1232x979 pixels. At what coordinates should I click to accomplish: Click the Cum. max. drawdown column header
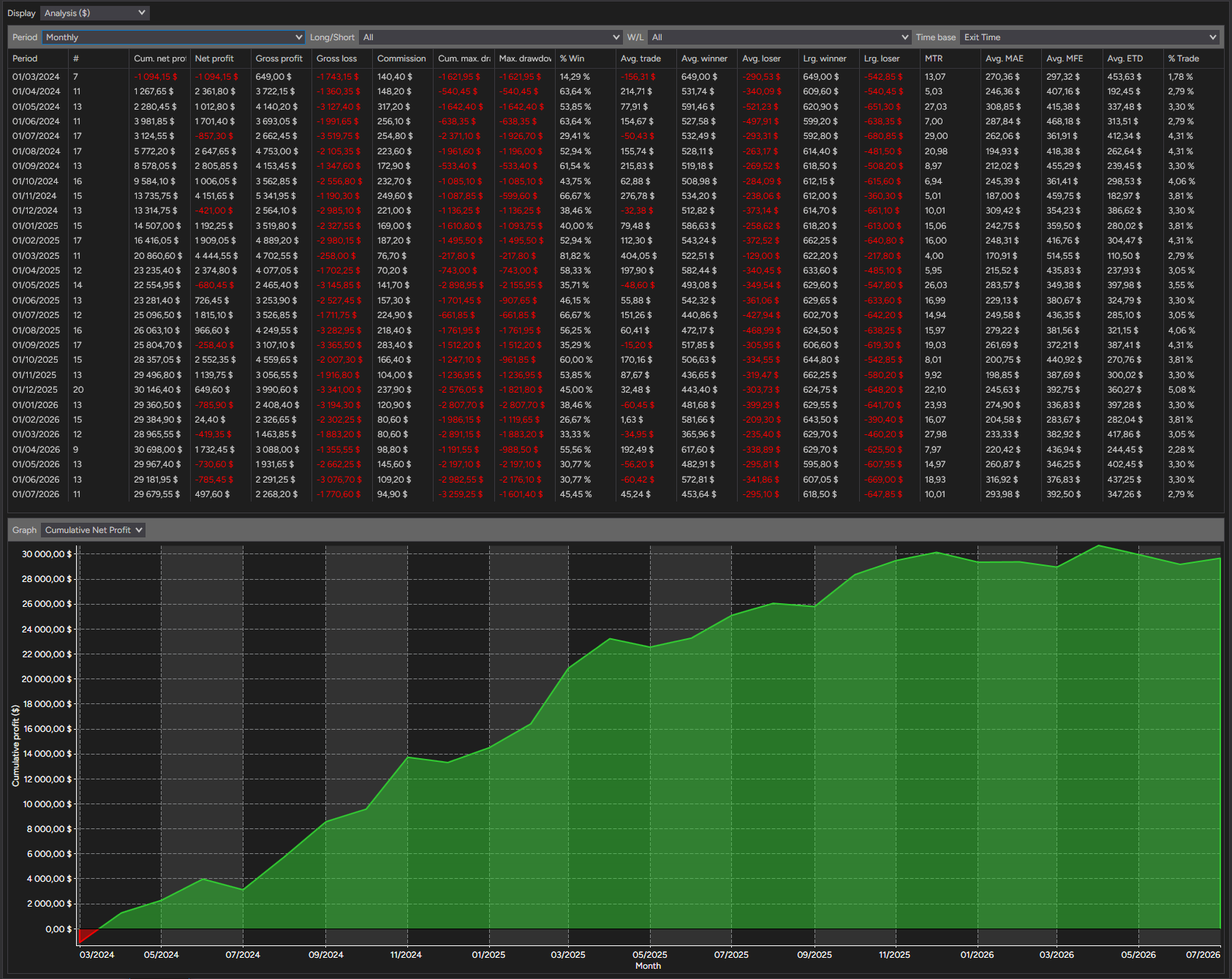464,58
